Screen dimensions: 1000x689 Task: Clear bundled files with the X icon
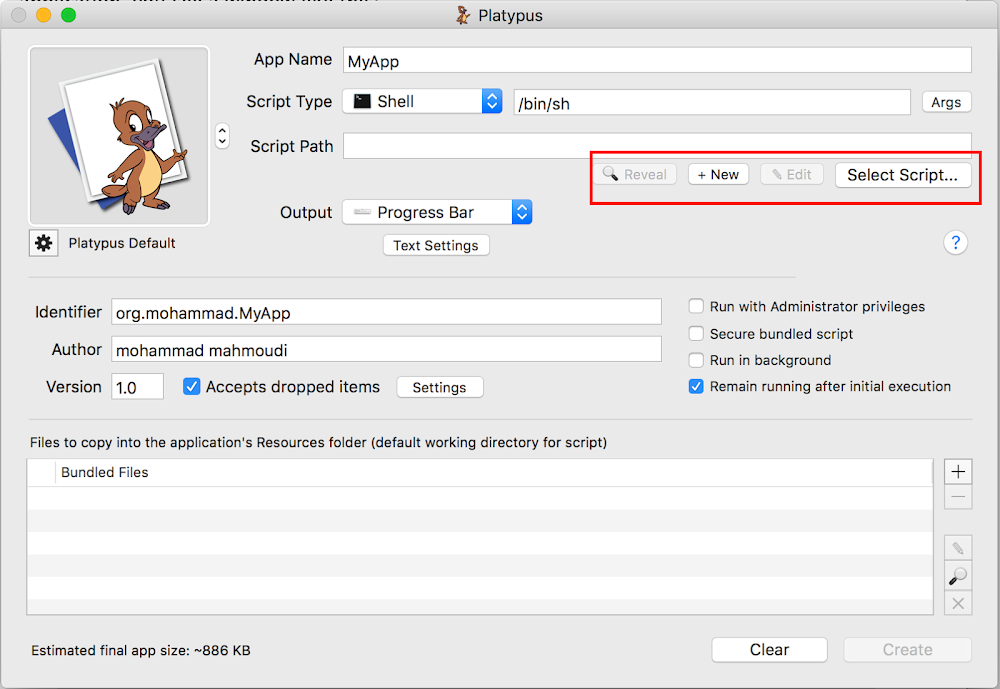957,603
